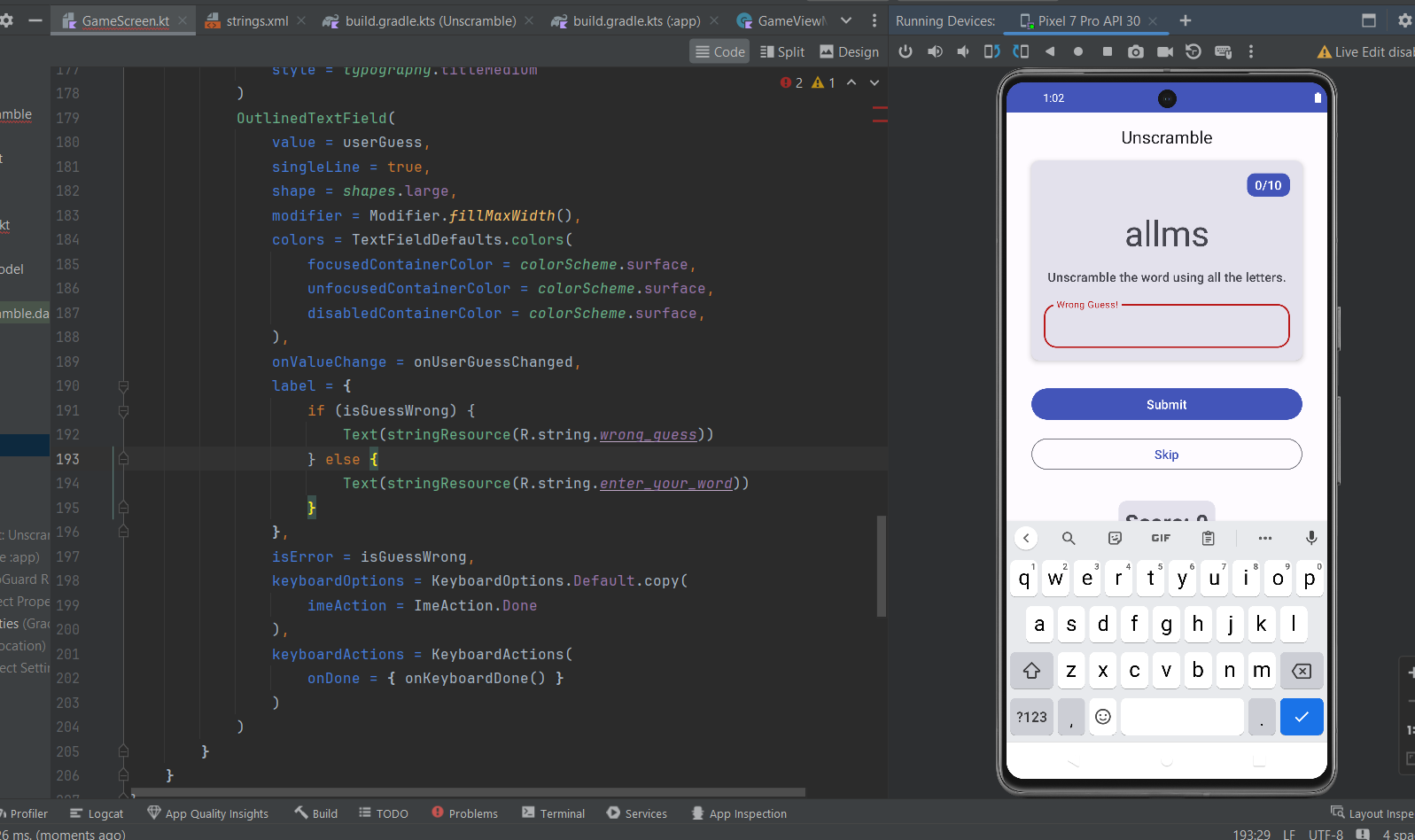The height and width of the screenshot is (840, 1415).
Task: Open the Terminal tool window
Action: (553, 813)
